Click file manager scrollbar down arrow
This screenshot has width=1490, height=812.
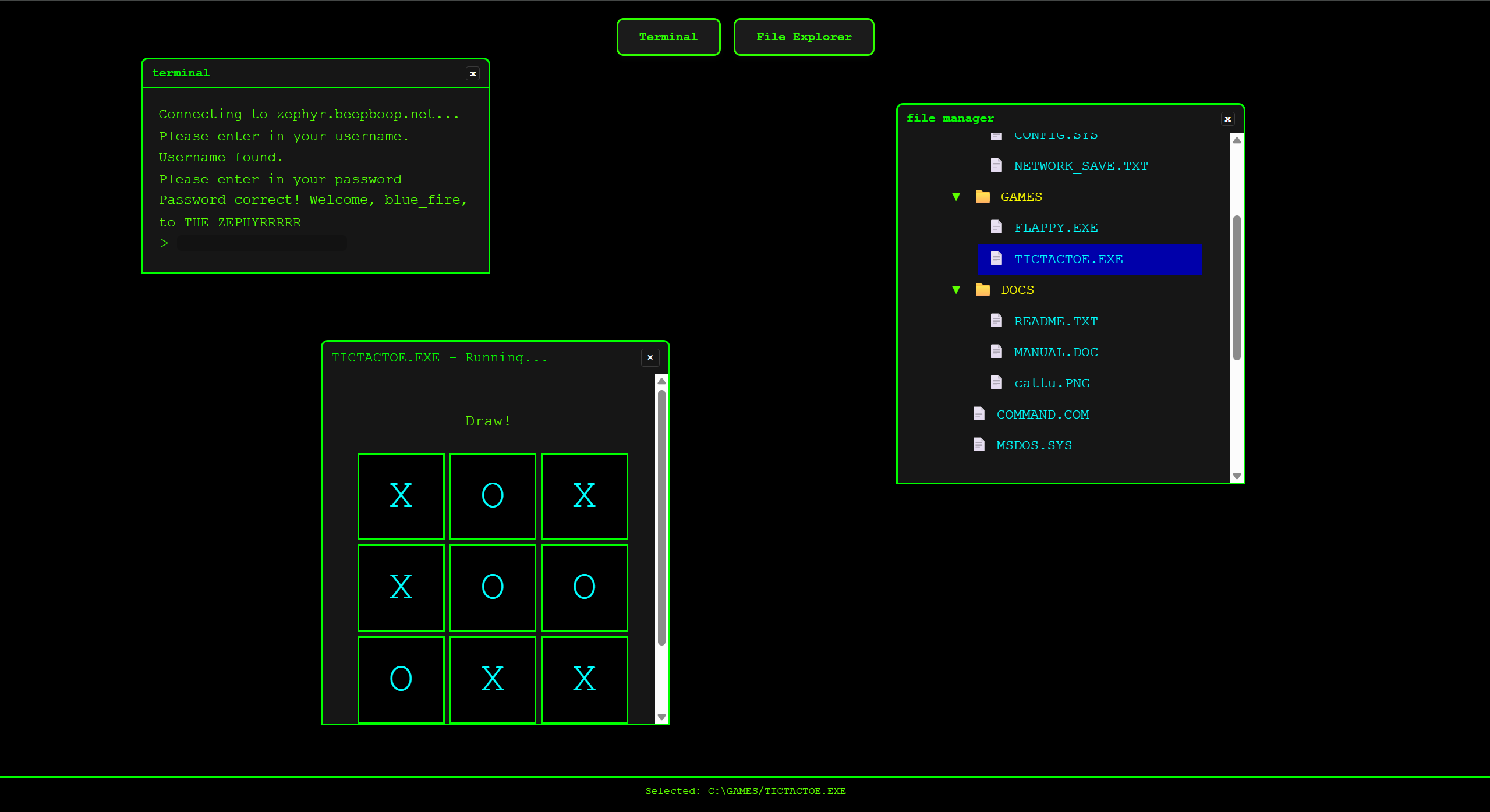1237,476
